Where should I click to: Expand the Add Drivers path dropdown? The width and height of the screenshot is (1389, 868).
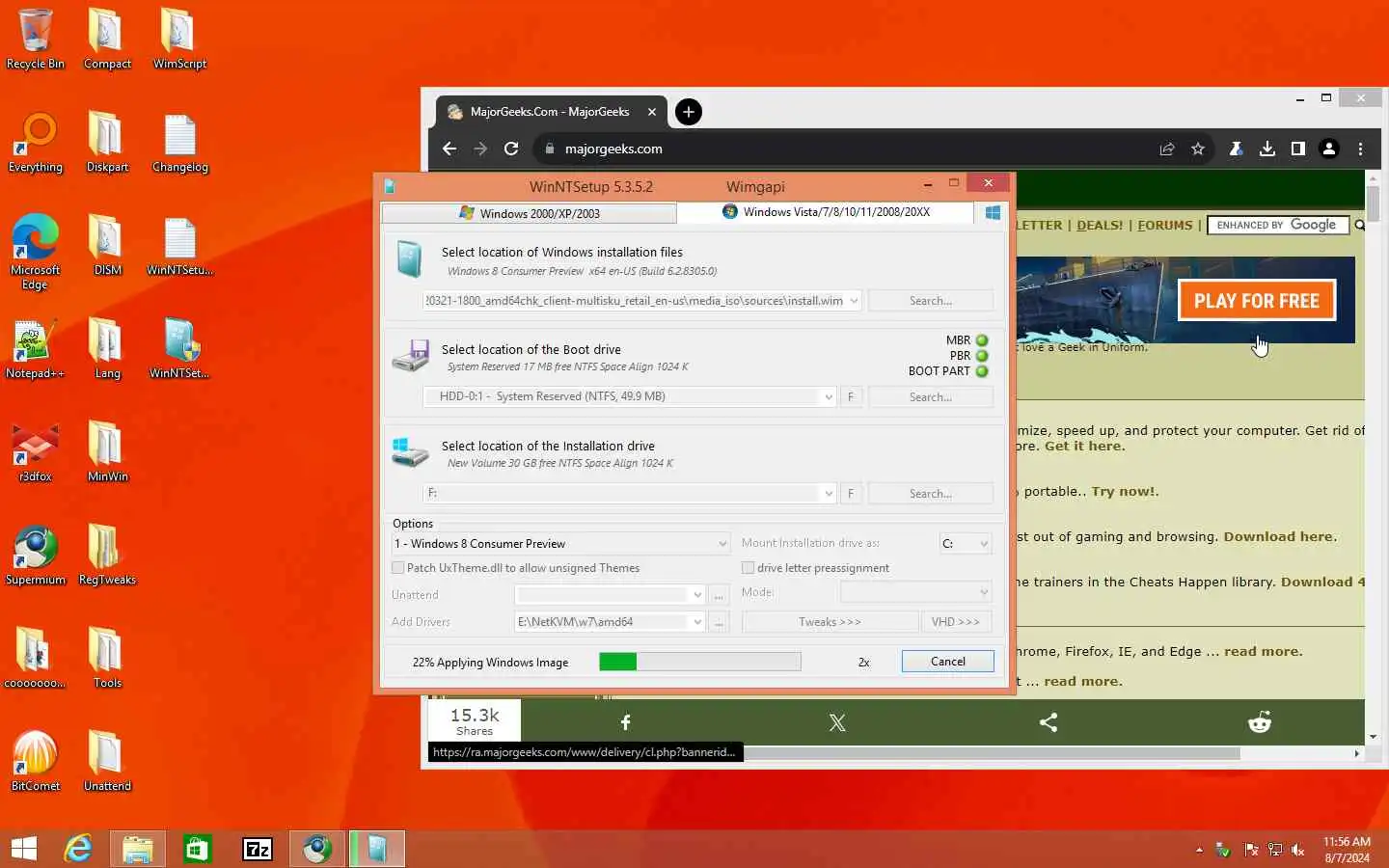point(697,622)
